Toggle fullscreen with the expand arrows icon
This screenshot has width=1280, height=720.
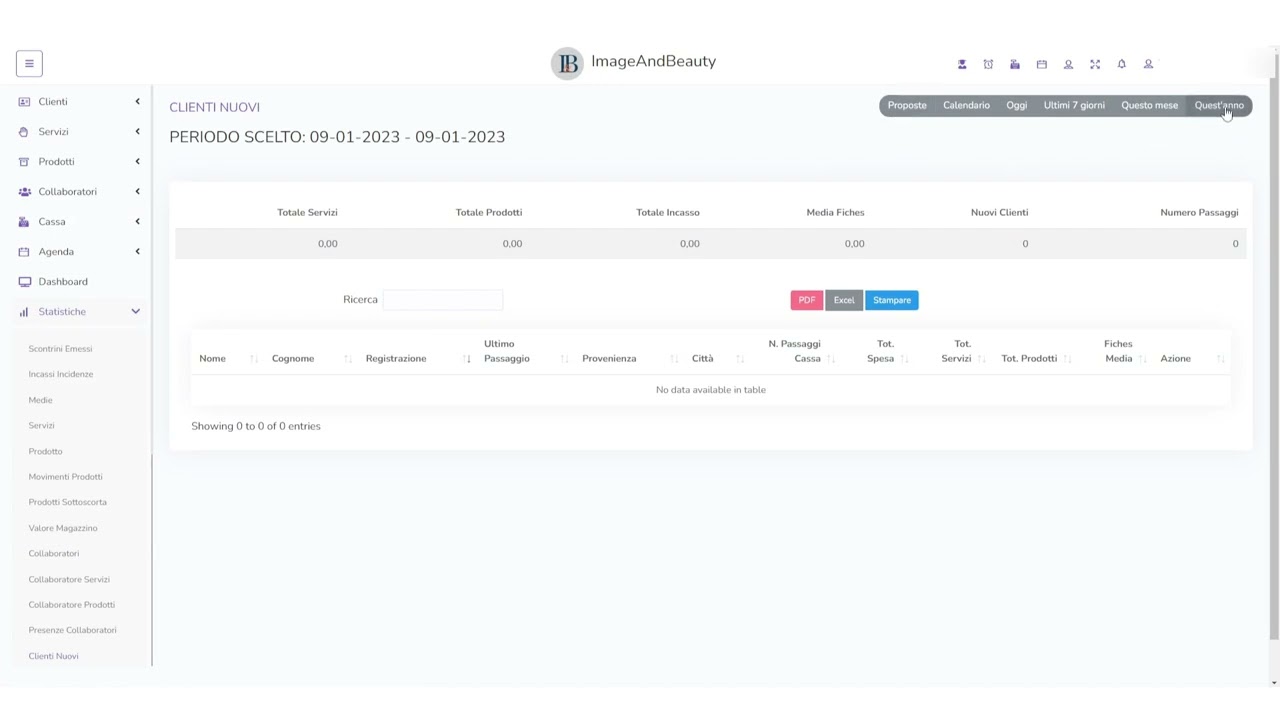pyautogui.click(x=1095, y=64)
